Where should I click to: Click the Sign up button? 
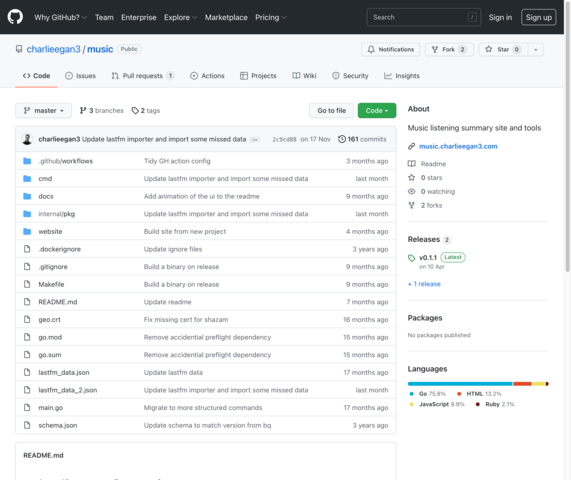(x=539, y=17)
